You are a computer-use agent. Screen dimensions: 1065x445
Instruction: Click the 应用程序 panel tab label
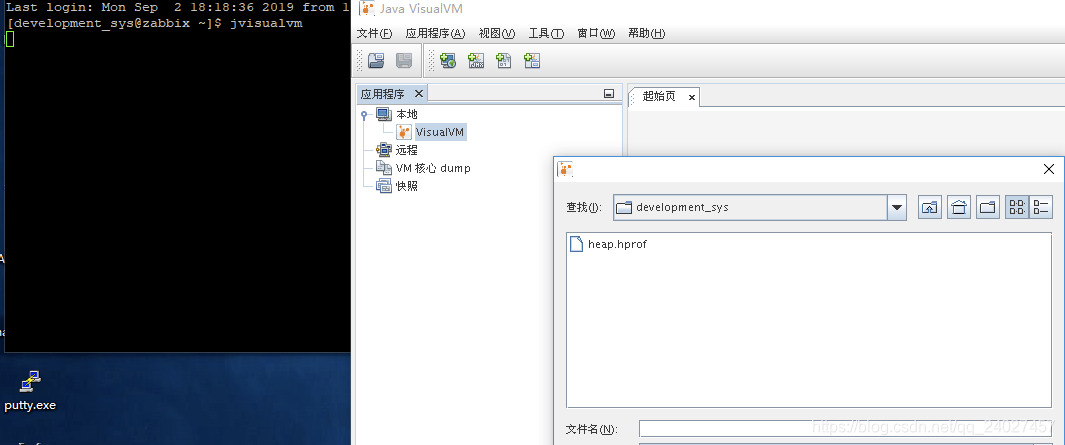[x=382, y=94]
